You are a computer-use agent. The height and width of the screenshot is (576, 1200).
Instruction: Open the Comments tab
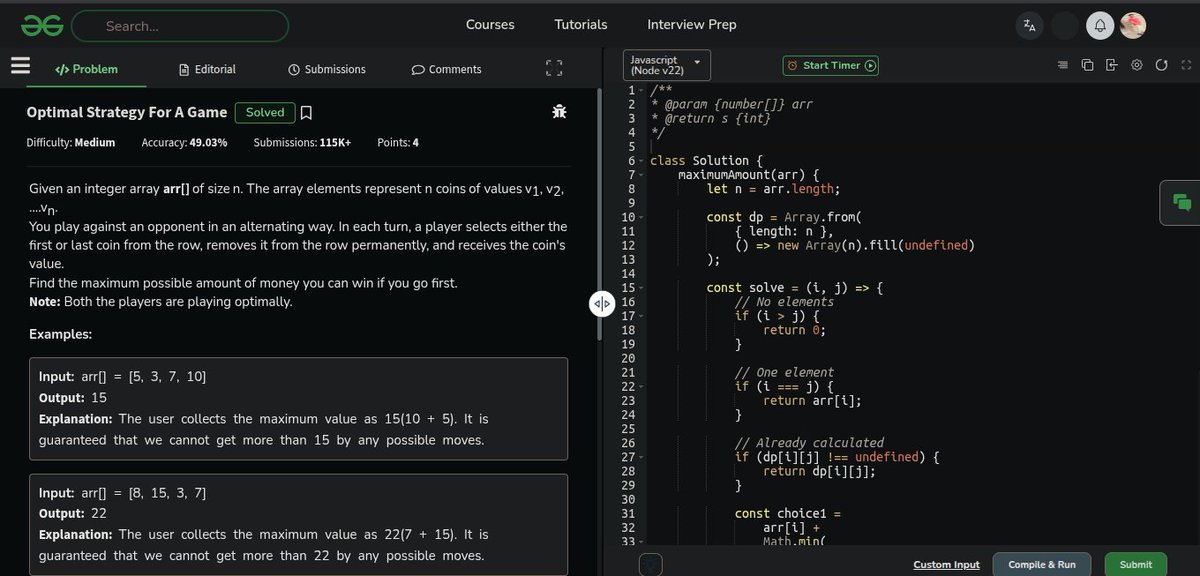[447, 69]
